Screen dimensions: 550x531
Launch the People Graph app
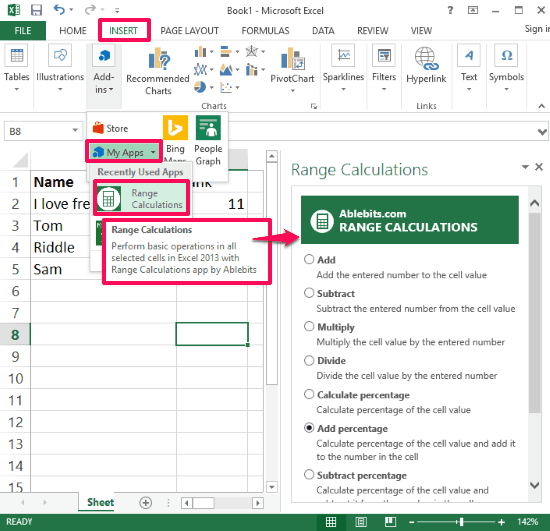pos(208,128)
